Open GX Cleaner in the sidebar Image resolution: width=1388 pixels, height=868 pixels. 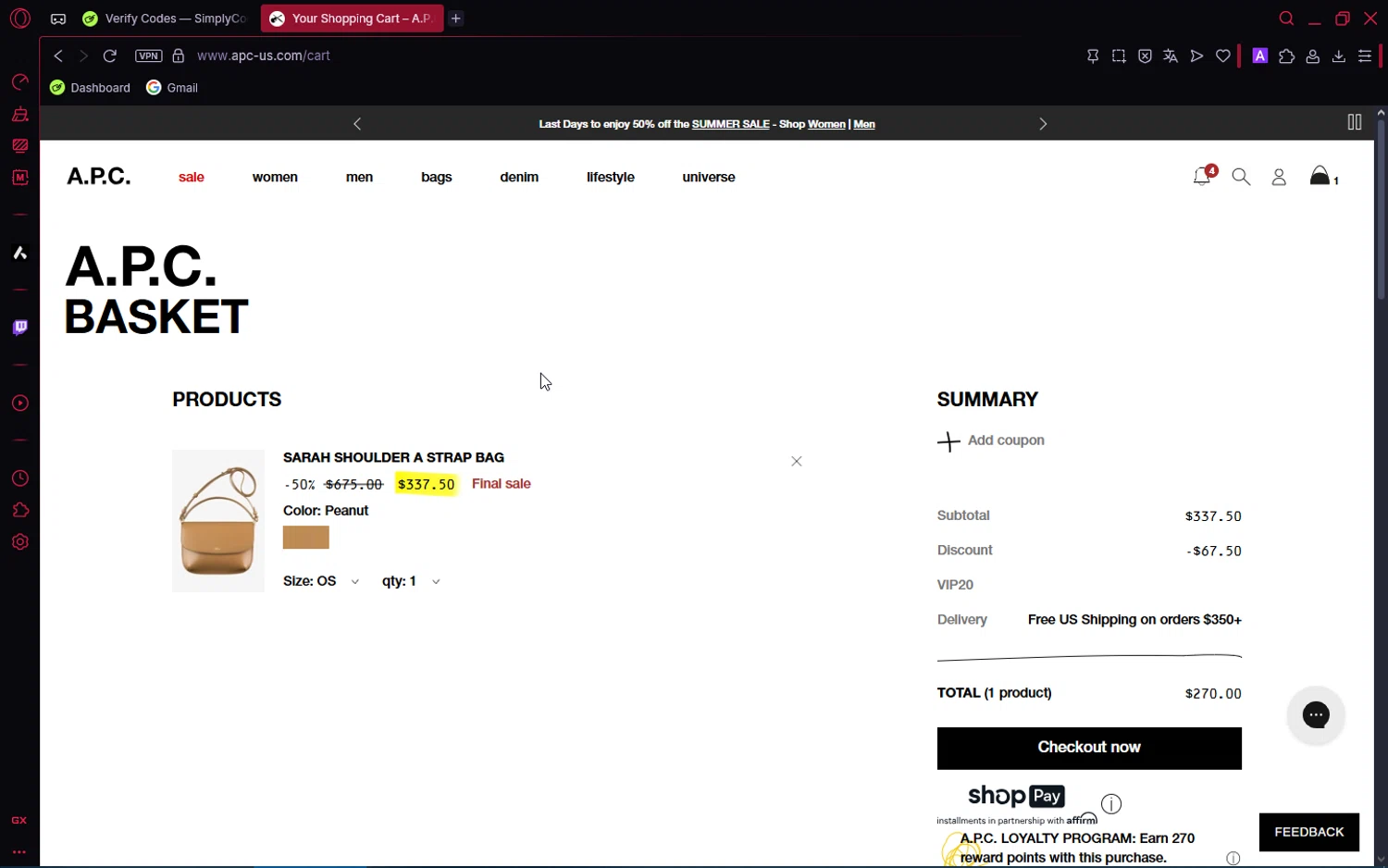click(x=19, y=115)
